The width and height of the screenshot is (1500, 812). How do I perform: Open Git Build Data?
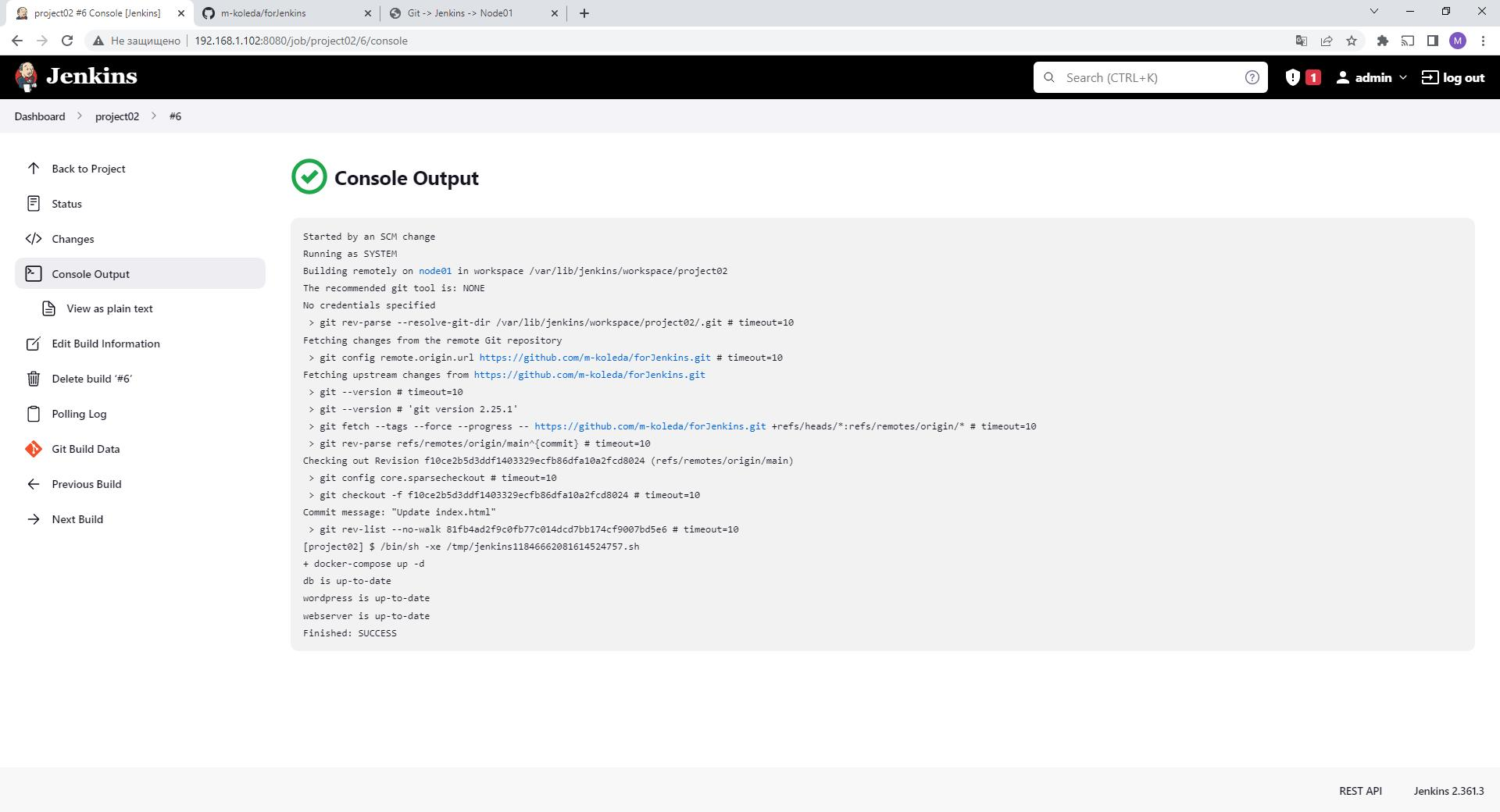(84, 449)
